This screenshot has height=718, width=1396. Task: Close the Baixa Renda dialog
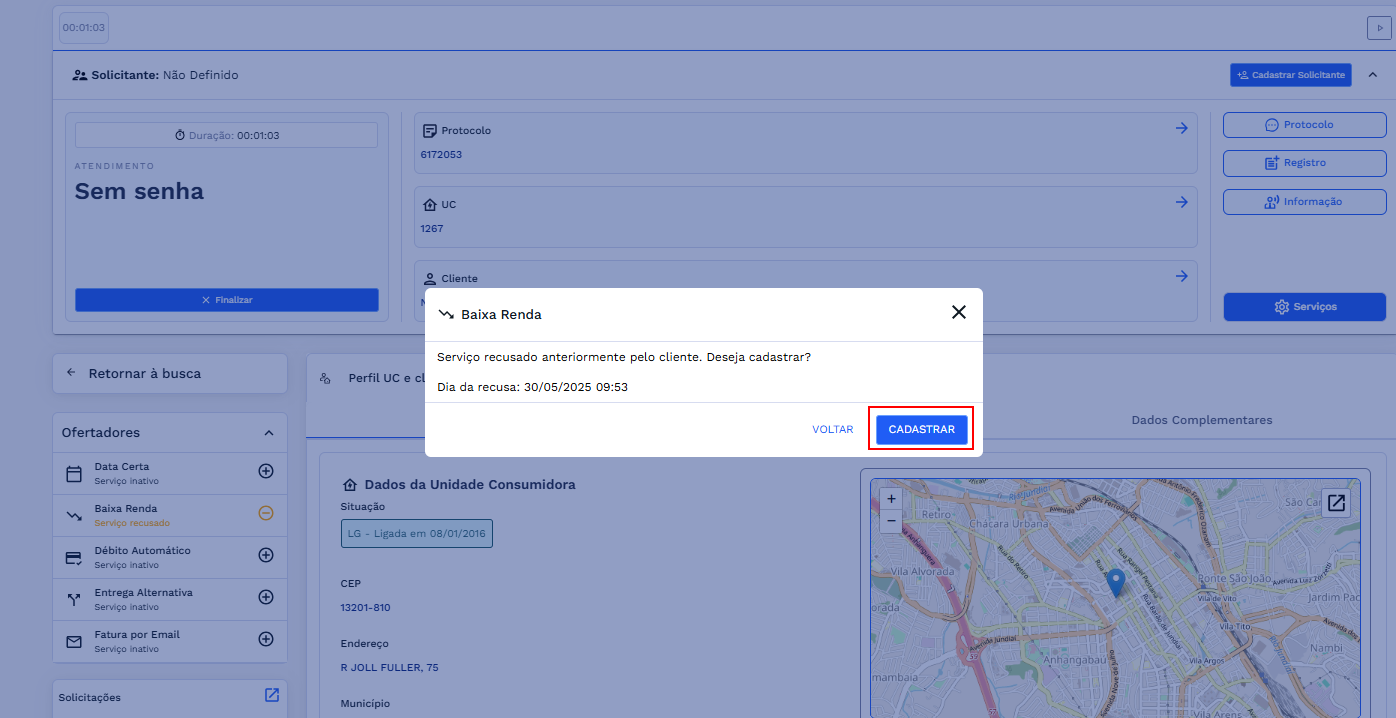pos(958,313)
